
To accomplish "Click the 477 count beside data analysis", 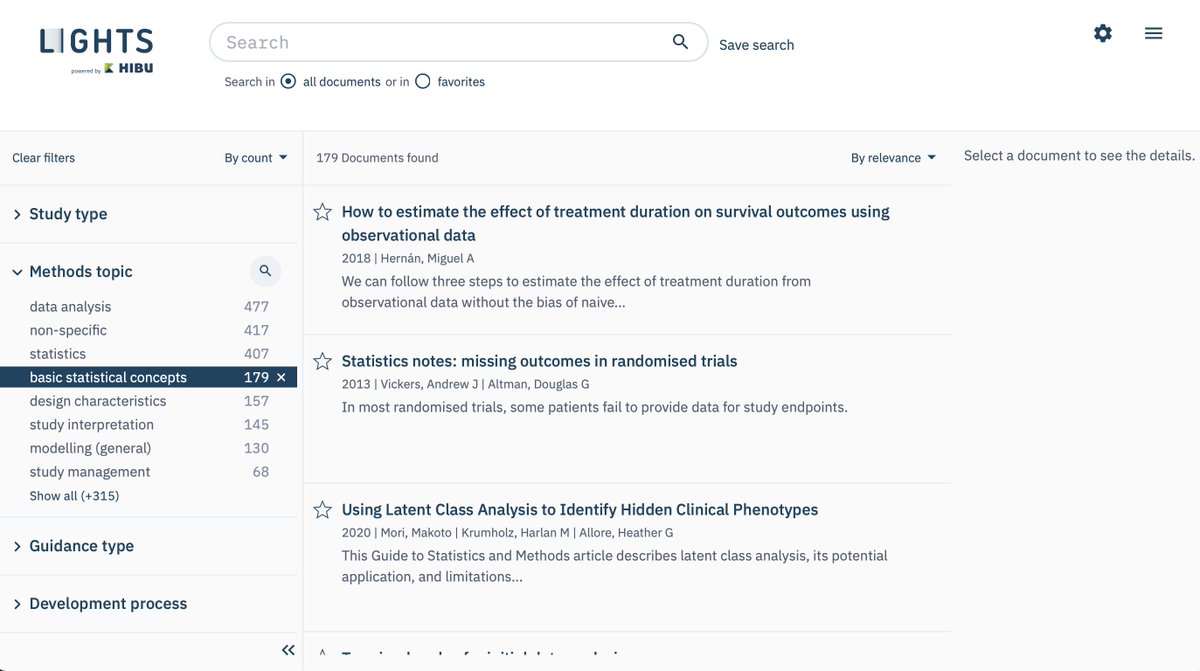I will 256,307.
